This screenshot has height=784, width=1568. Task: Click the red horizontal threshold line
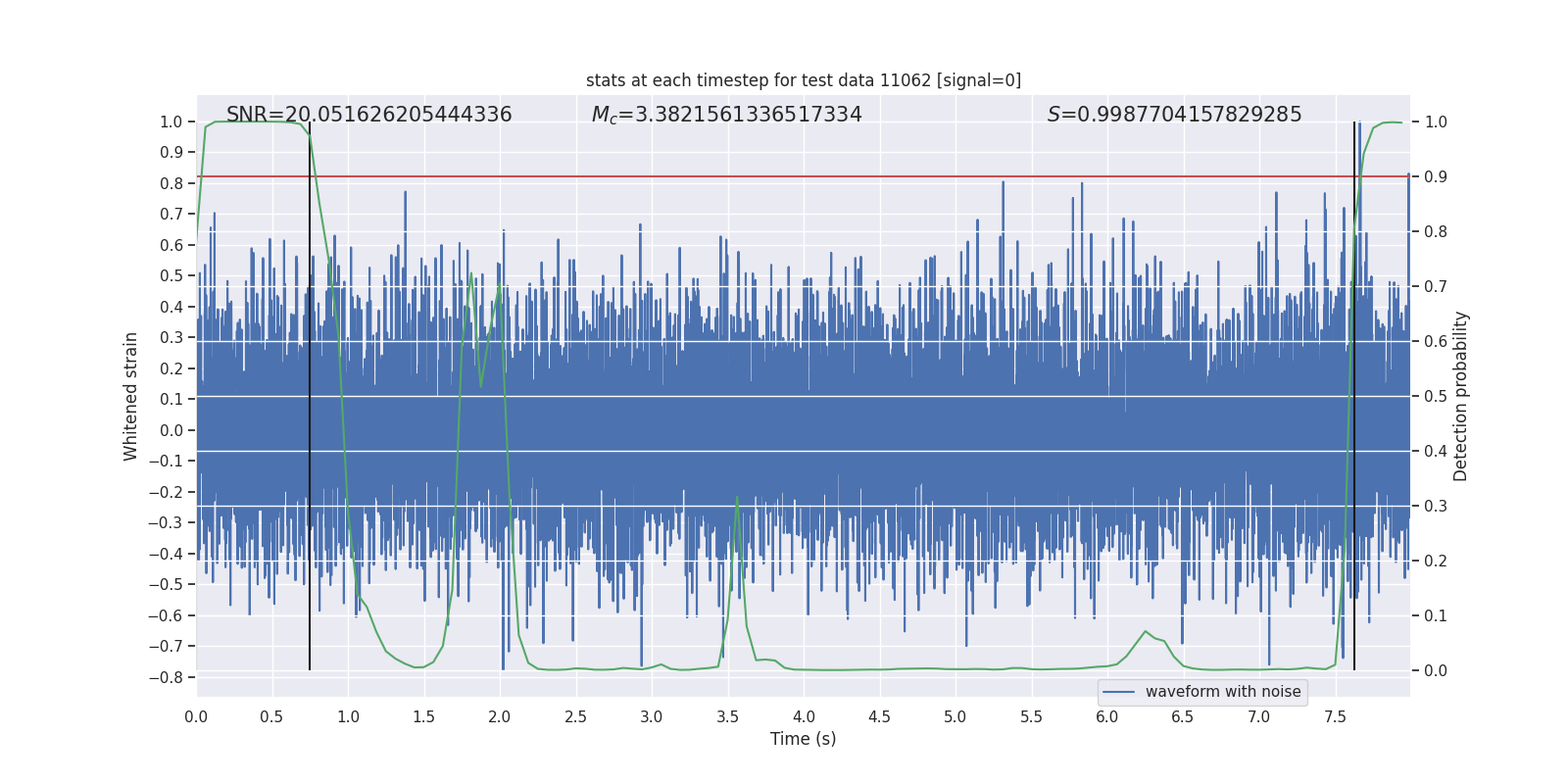(x=784, y=176)
